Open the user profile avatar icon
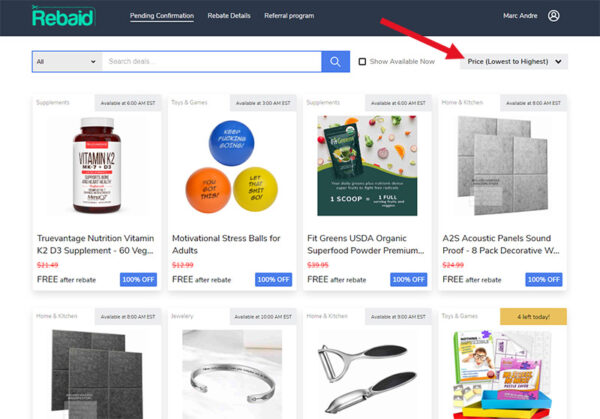Viewport: 600px width, 419px height. point(553,16)
